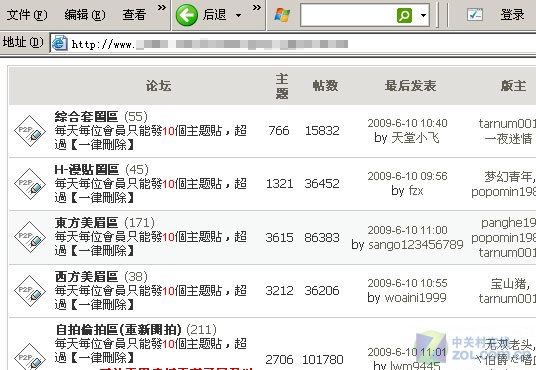Click the green magnifier search icon
Viewport: 536px width, 370px height.
coord(404,15)
